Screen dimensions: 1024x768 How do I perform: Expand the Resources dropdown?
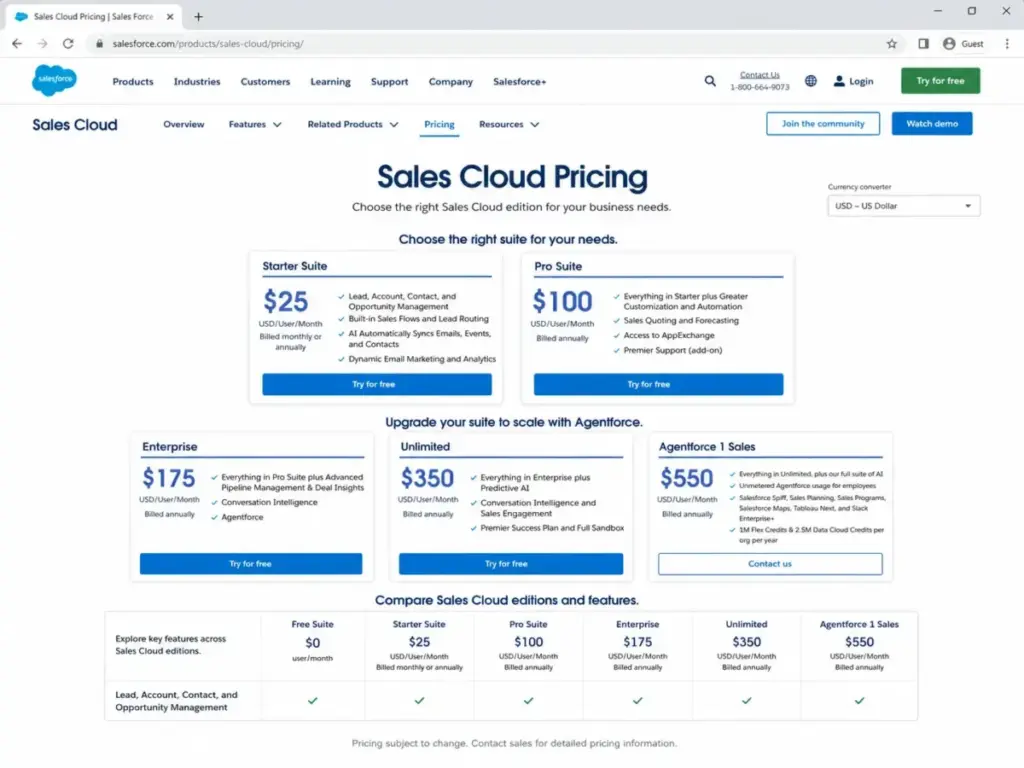point(509,124)
